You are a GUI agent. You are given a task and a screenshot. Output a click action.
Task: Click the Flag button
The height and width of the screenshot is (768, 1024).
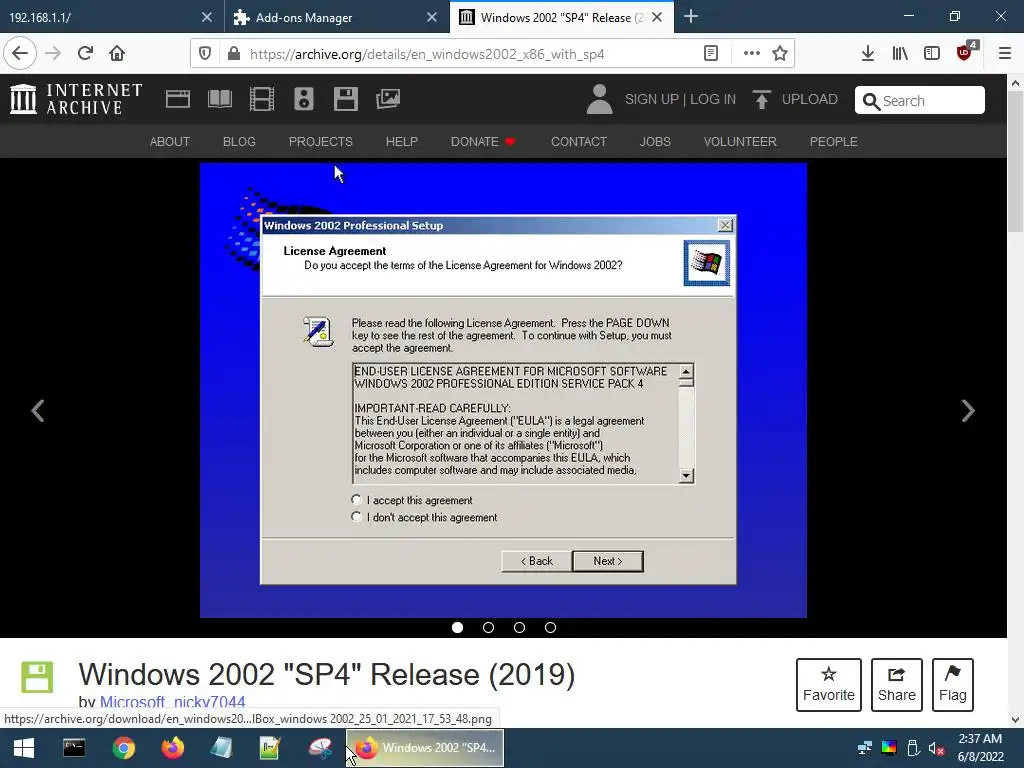tap(953, 684)
